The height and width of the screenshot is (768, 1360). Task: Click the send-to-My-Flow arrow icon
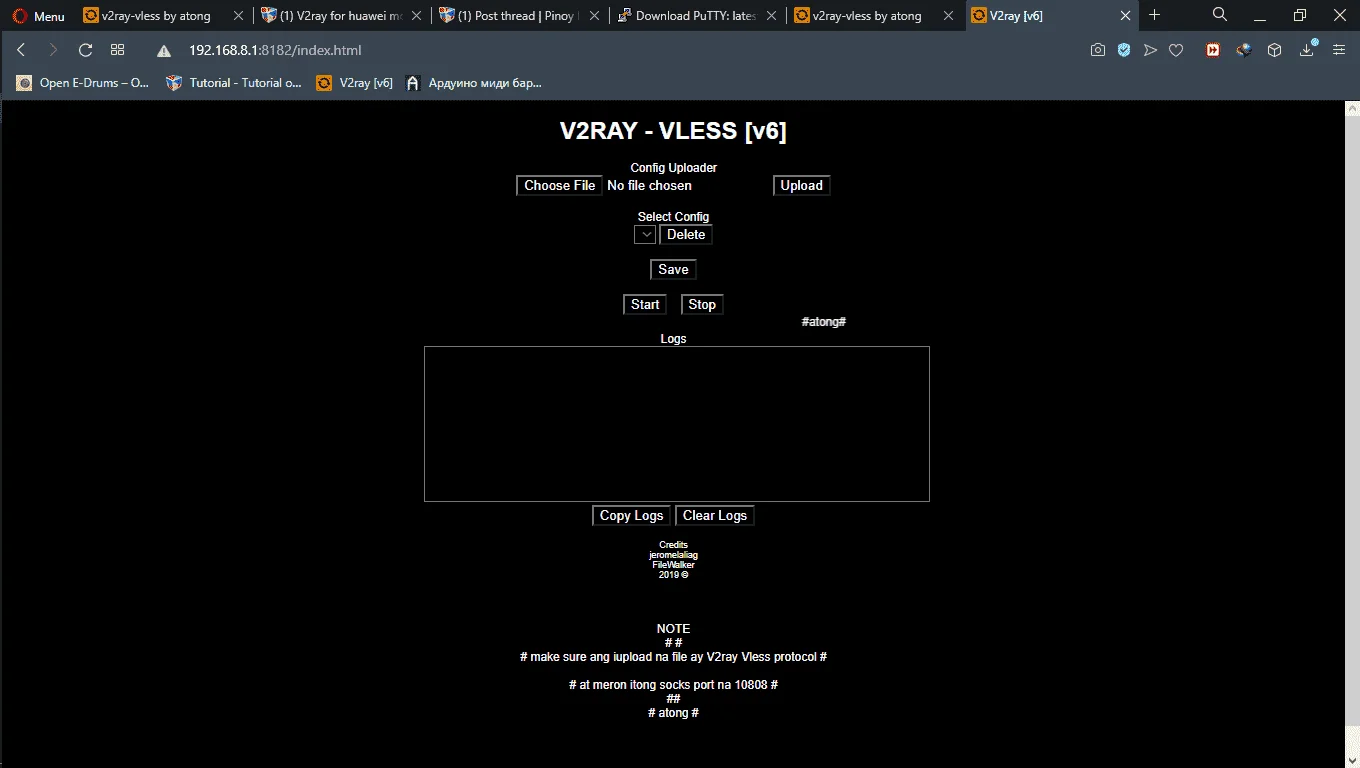(1150, 50)
